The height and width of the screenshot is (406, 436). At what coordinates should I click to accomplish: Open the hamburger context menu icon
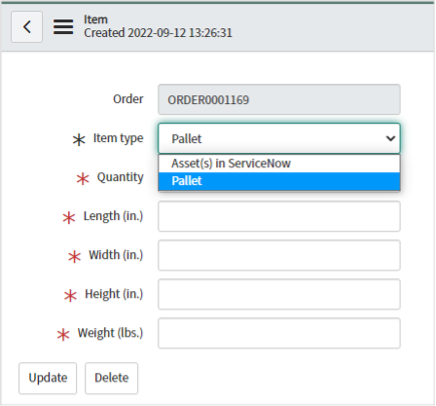63,27
